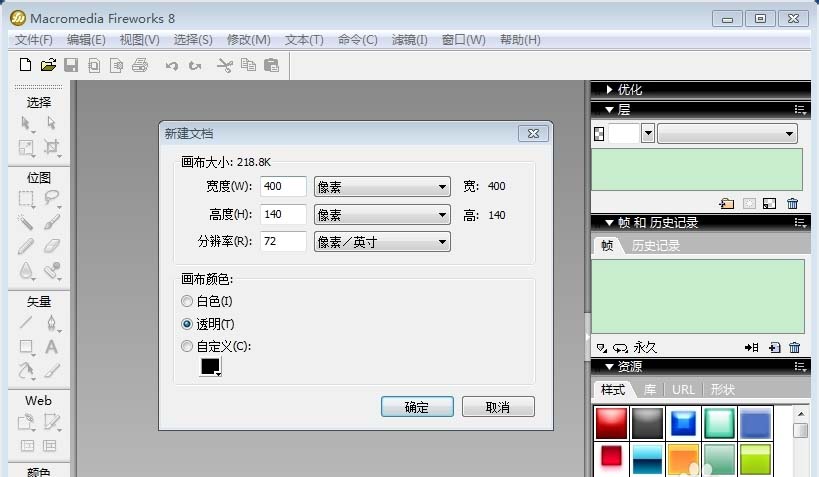Click the Print toolbar icon

pos(140,65)
